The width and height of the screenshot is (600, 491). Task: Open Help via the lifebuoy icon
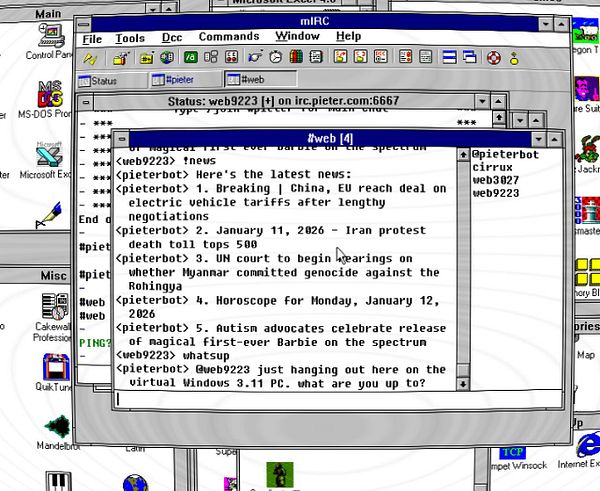(x=494, y=58)
